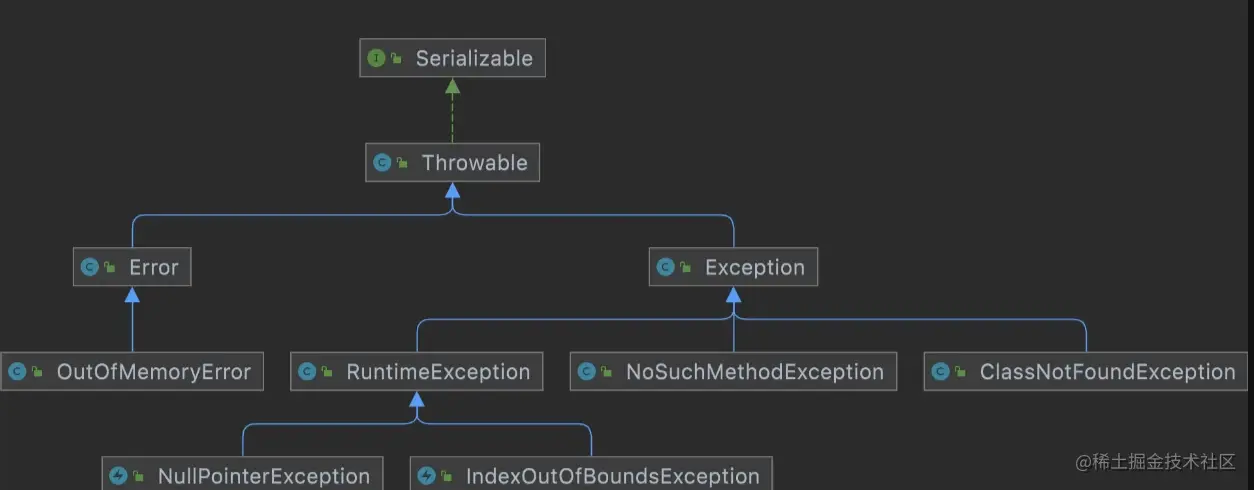Click the OutOfMemoryError class icon
The width and height of the screenshot is (1254, 490).
click(17, 372)
